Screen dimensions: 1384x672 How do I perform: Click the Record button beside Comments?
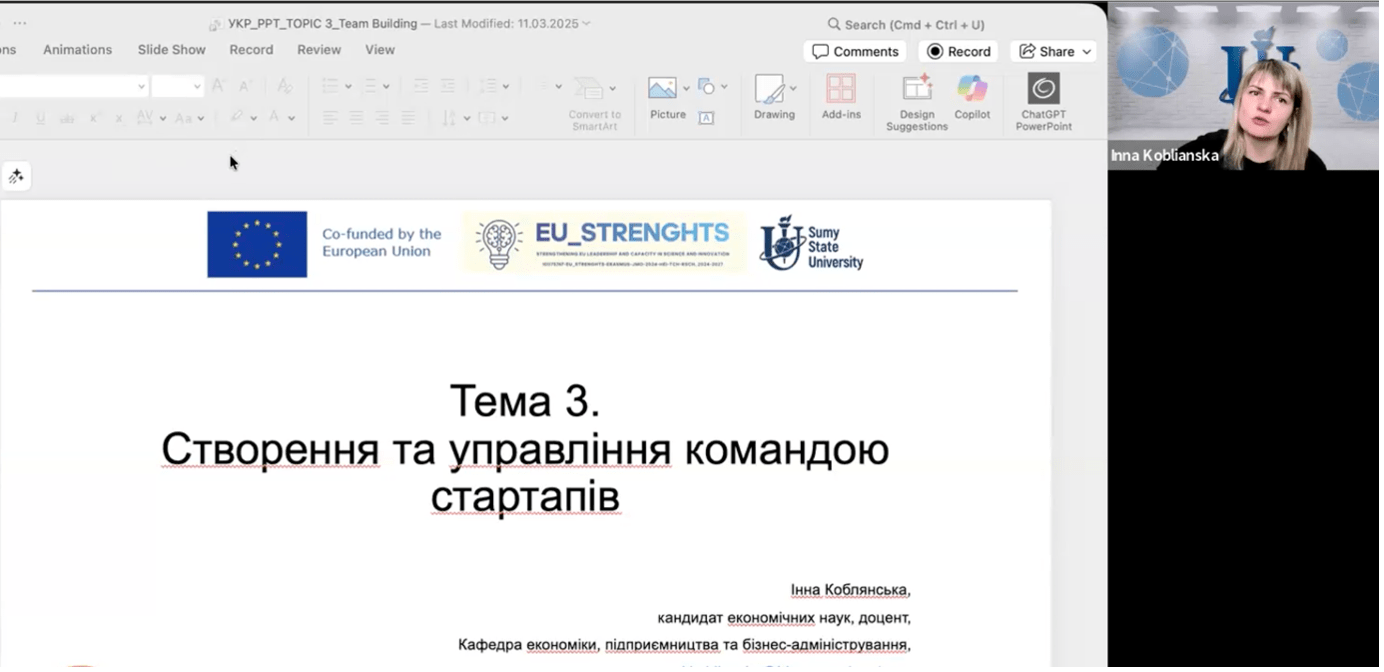pos(958,52)
